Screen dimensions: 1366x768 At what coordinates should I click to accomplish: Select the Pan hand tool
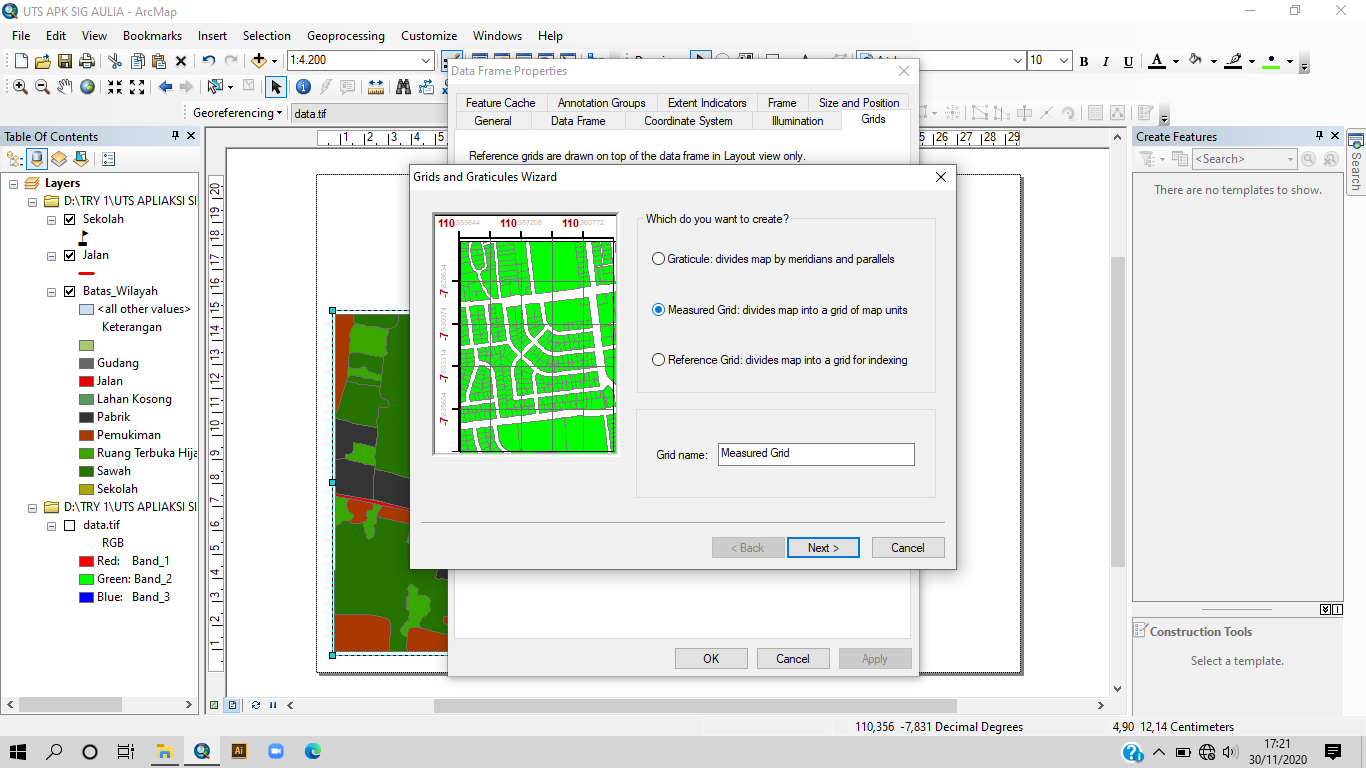coord(65,87)
